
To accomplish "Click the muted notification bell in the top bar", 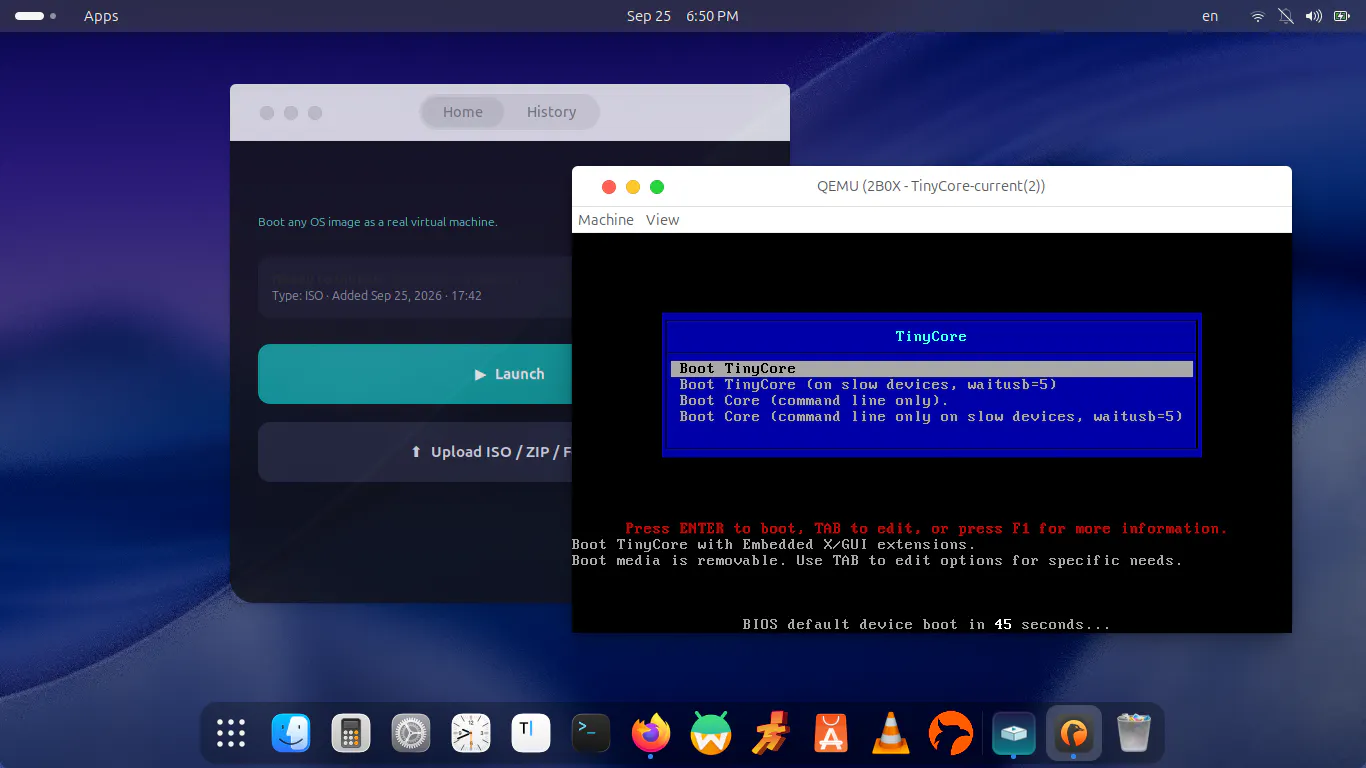I will [x=1286, y=16].
